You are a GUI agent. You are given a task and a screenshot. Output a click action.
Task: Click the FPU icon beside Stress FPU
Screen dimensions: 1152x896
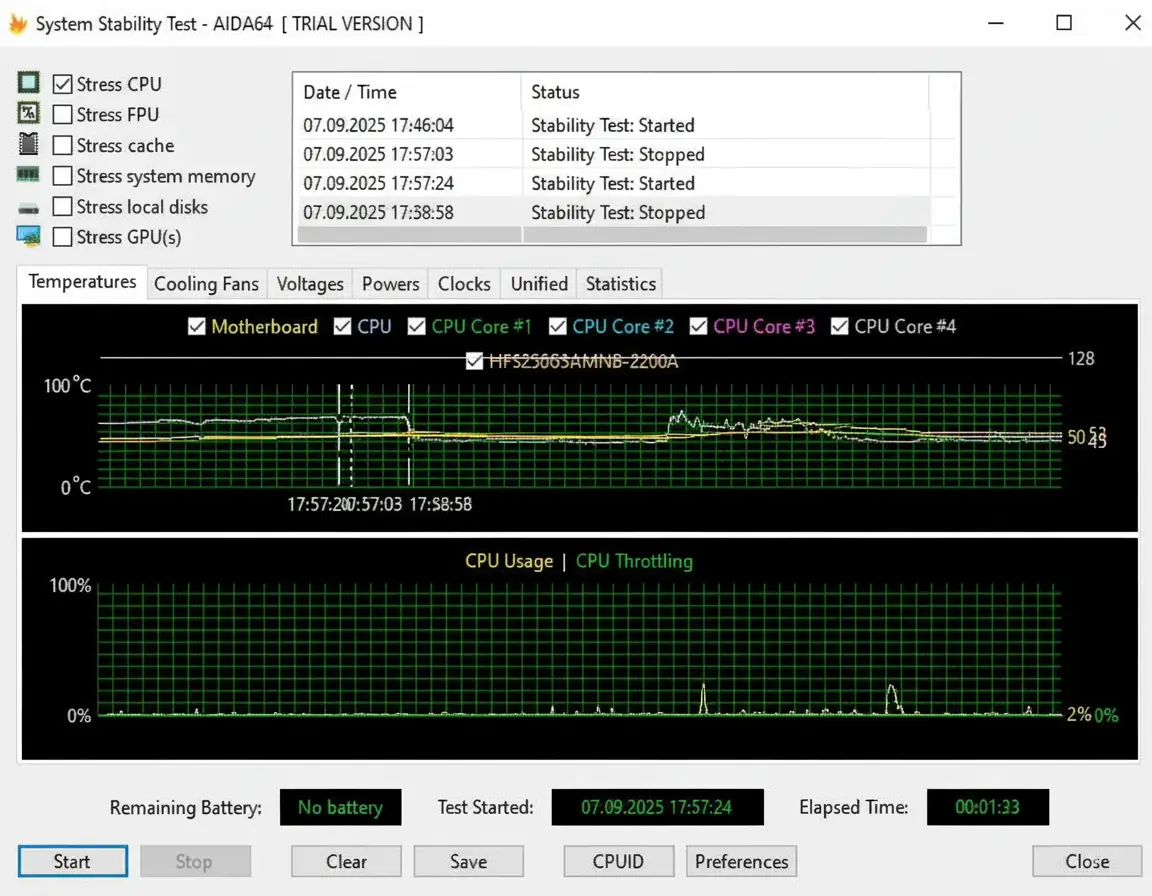pyautogui.click(x=29, y=113)
